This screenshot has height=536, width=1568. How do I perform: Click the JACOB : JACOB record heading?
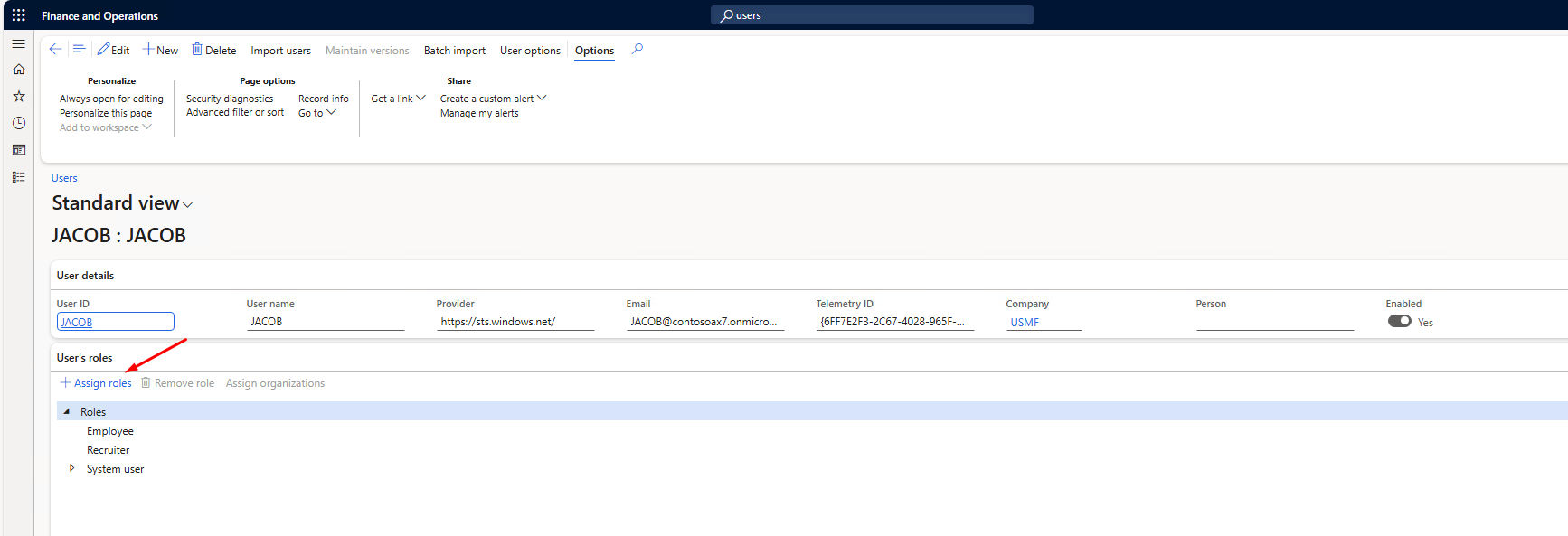[x=118, y=235]
